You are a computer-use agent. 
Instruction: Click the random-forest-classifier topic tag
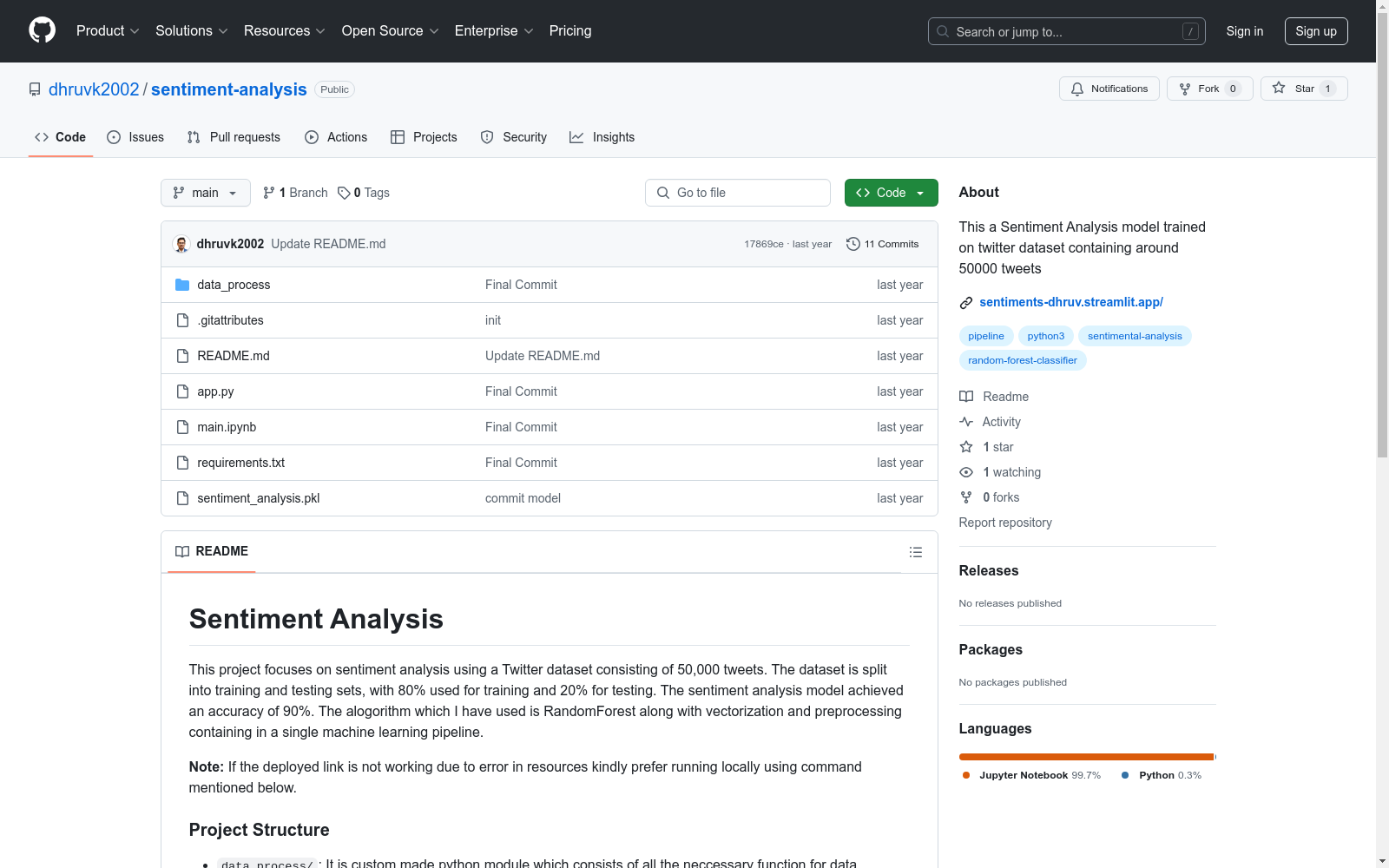pos(1023,360)
